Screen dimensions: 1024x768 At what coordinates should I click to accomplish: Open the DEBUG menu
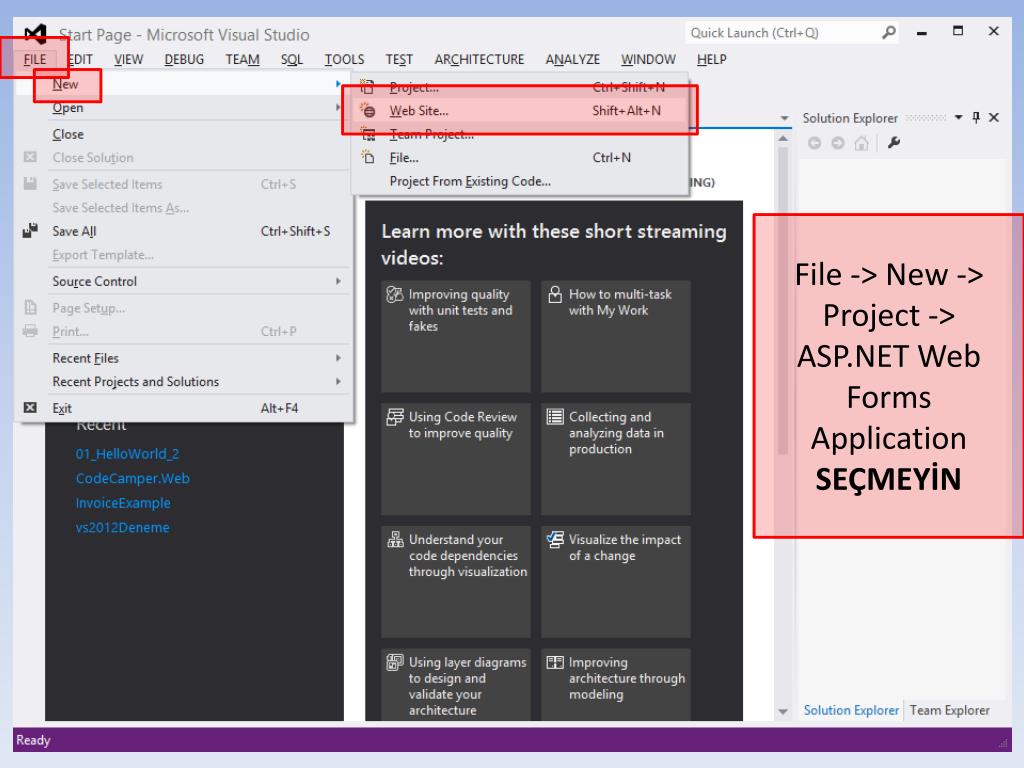pos(184,59)
